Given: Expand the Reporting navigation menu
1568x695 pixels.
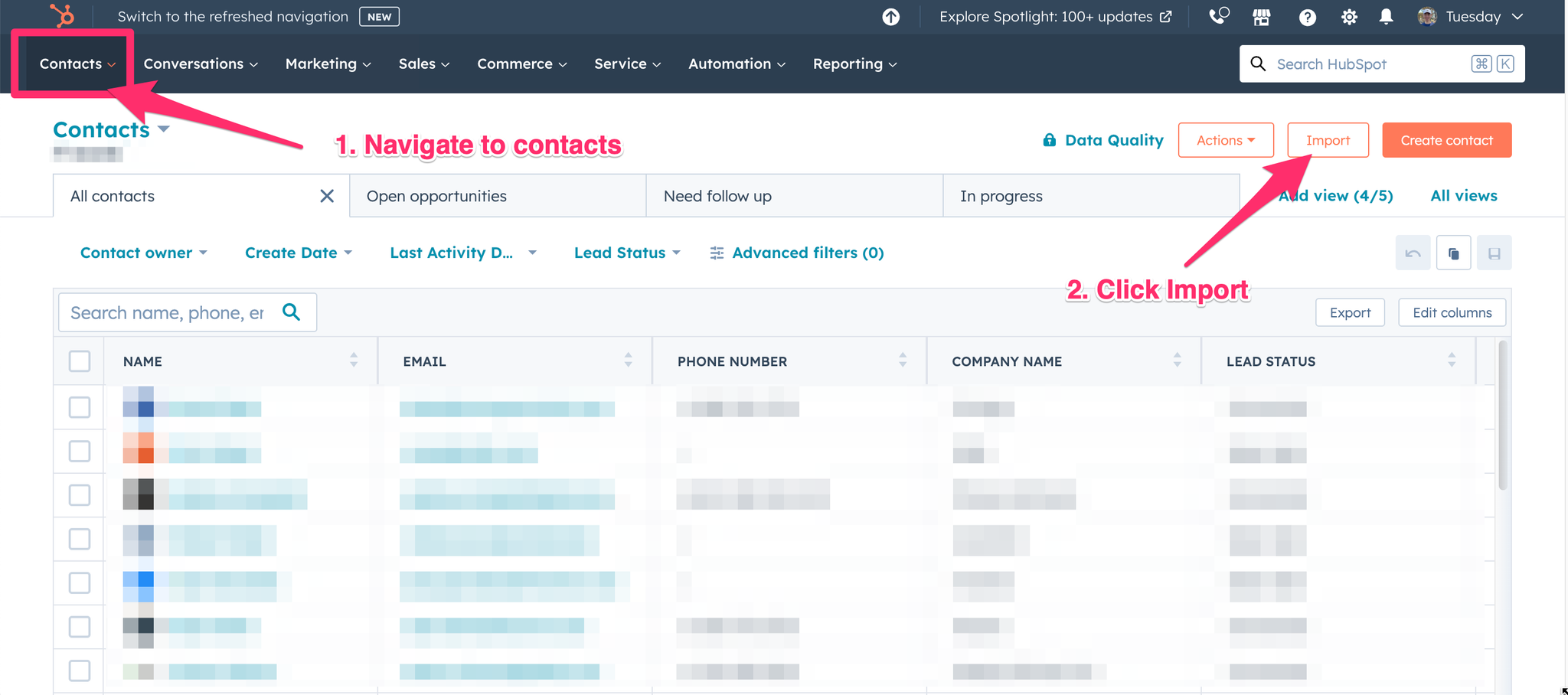Looking at the screenshot, I should 854,64.
